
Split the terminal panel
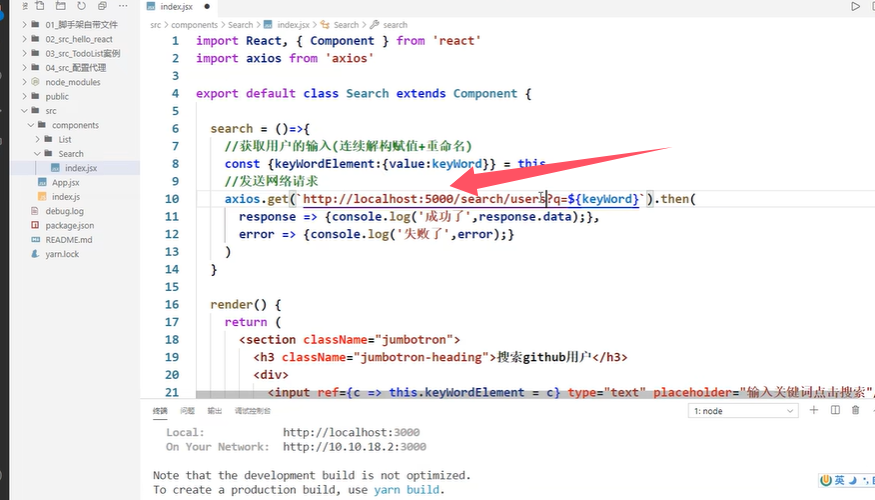point(835,410)
